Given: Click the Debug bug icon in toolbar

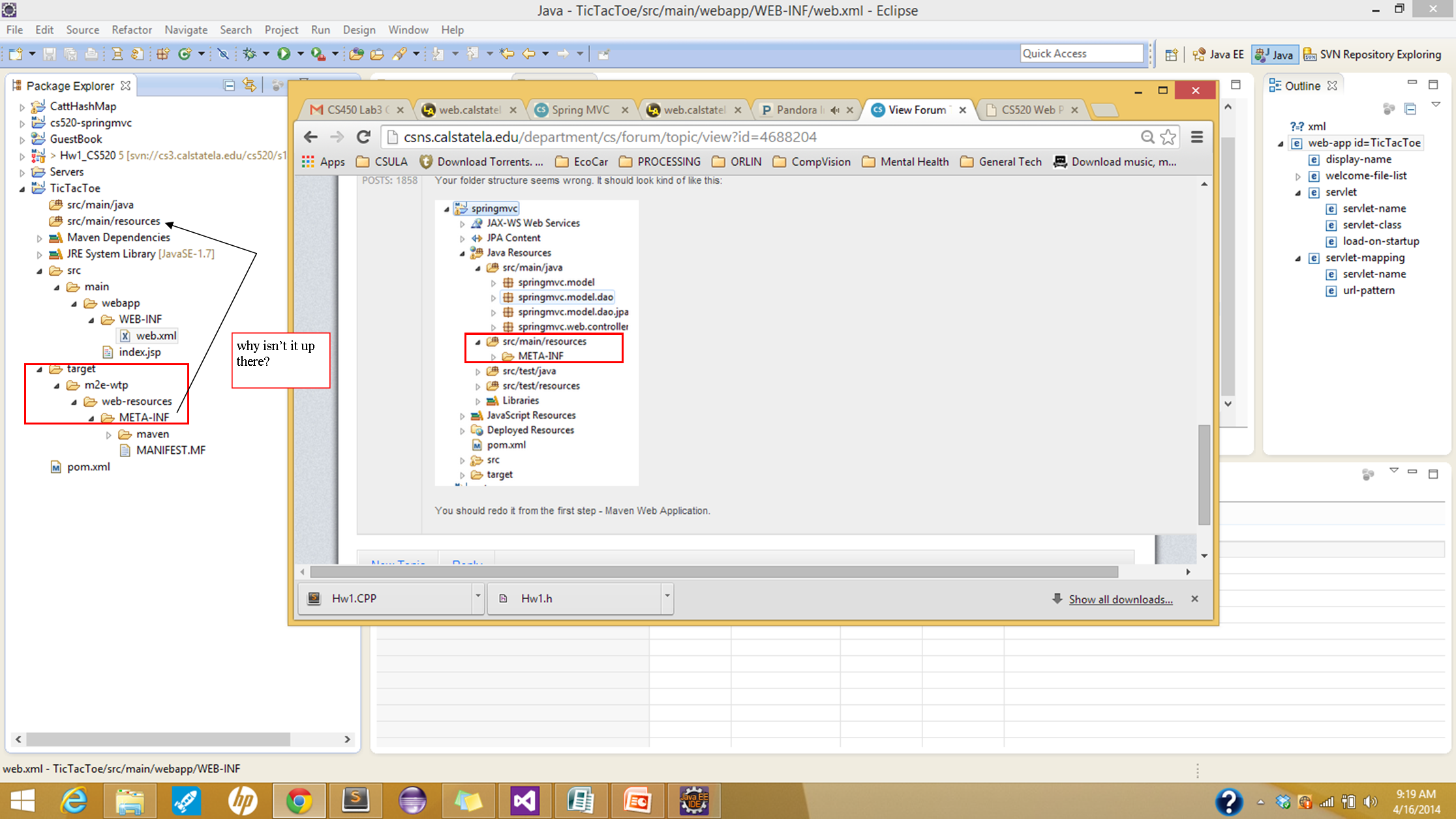Looking at the screenshot, I should click(249, 54).
